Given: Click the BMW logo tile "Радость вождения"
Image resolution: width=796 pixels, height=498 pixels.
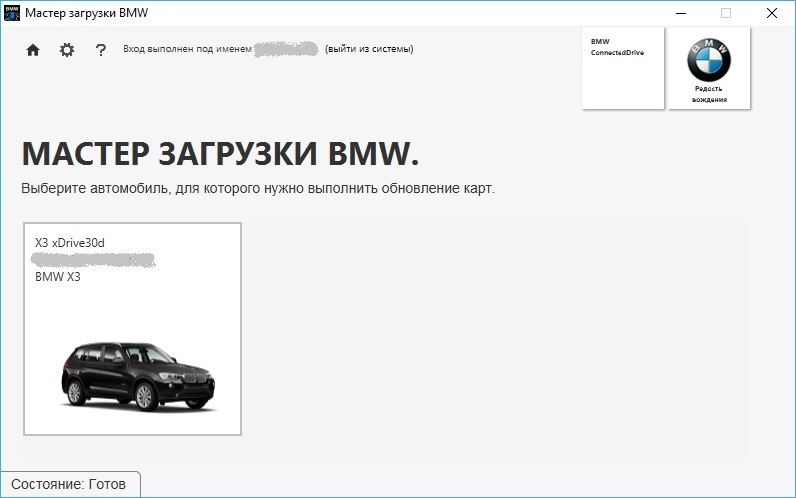Looking at the screenshot, I should pyautogui.click(x=709, y=68).
